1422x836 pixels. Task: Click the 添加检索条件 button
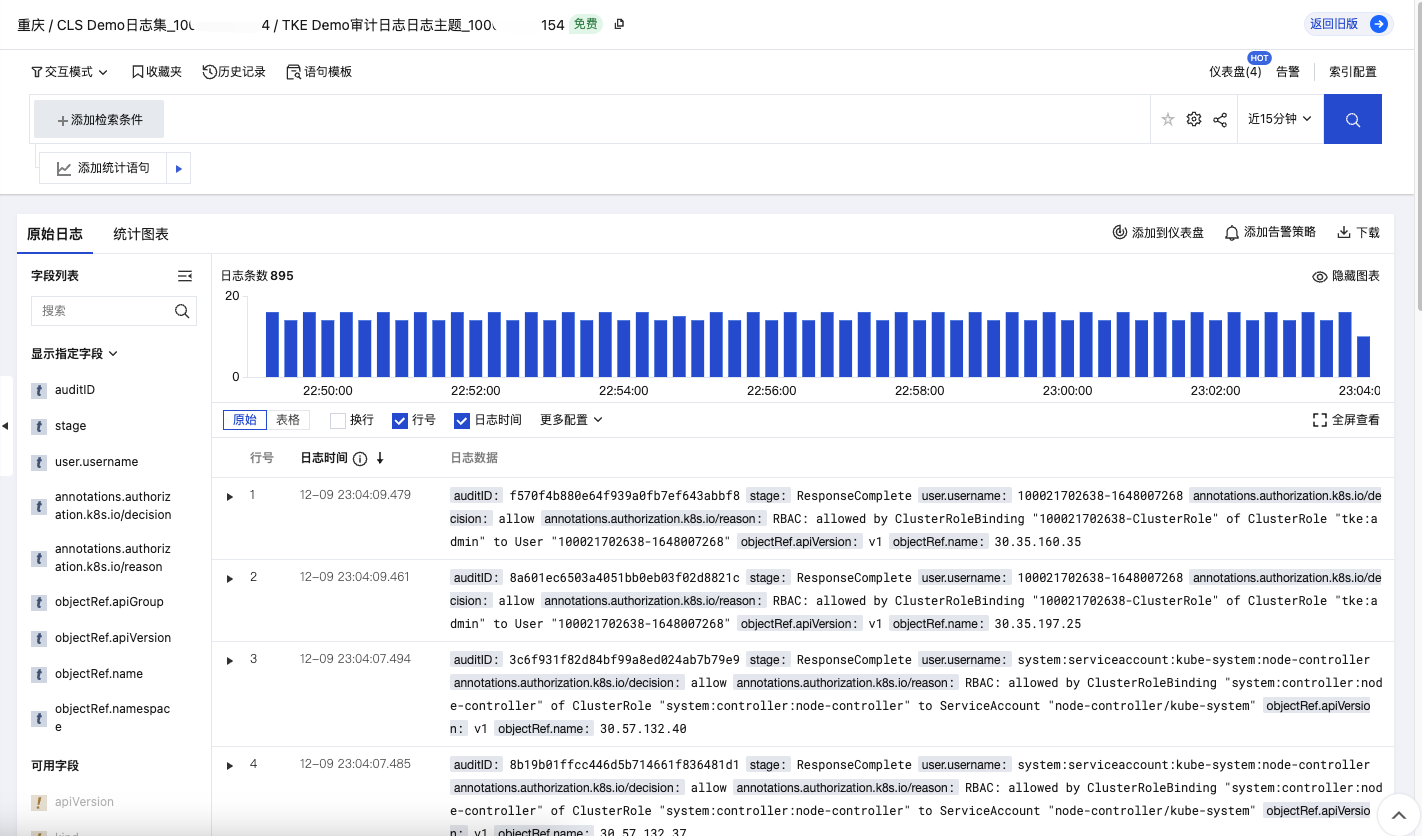point(99,120)
